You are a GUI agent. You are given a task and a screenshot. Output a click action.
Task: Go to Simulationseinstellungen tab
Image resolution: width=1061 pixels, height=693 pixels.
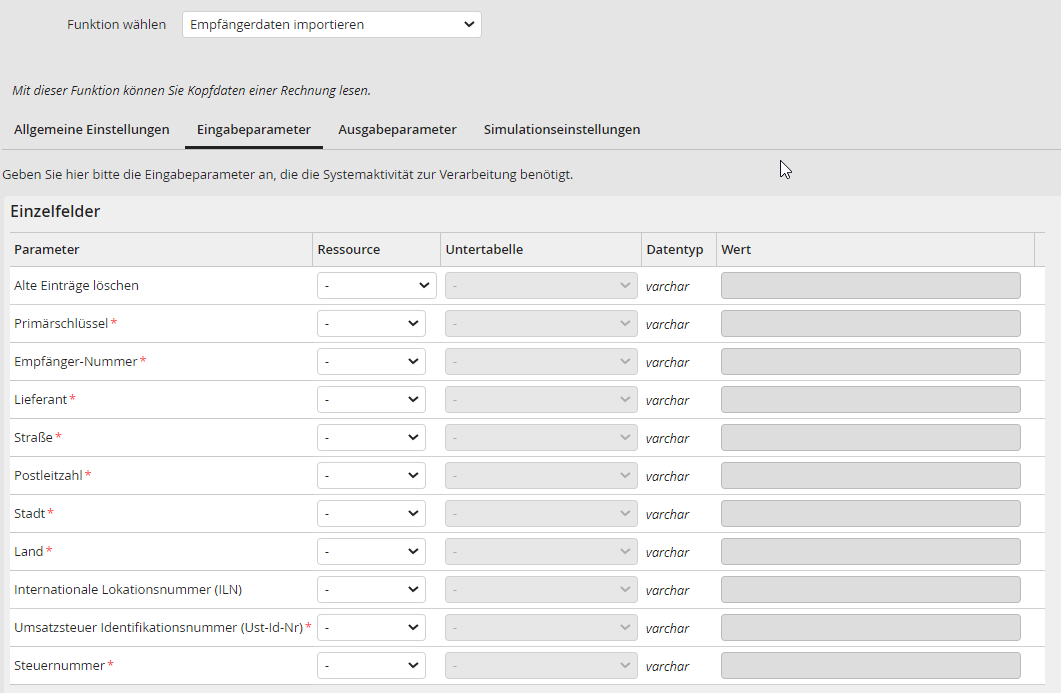562,130
